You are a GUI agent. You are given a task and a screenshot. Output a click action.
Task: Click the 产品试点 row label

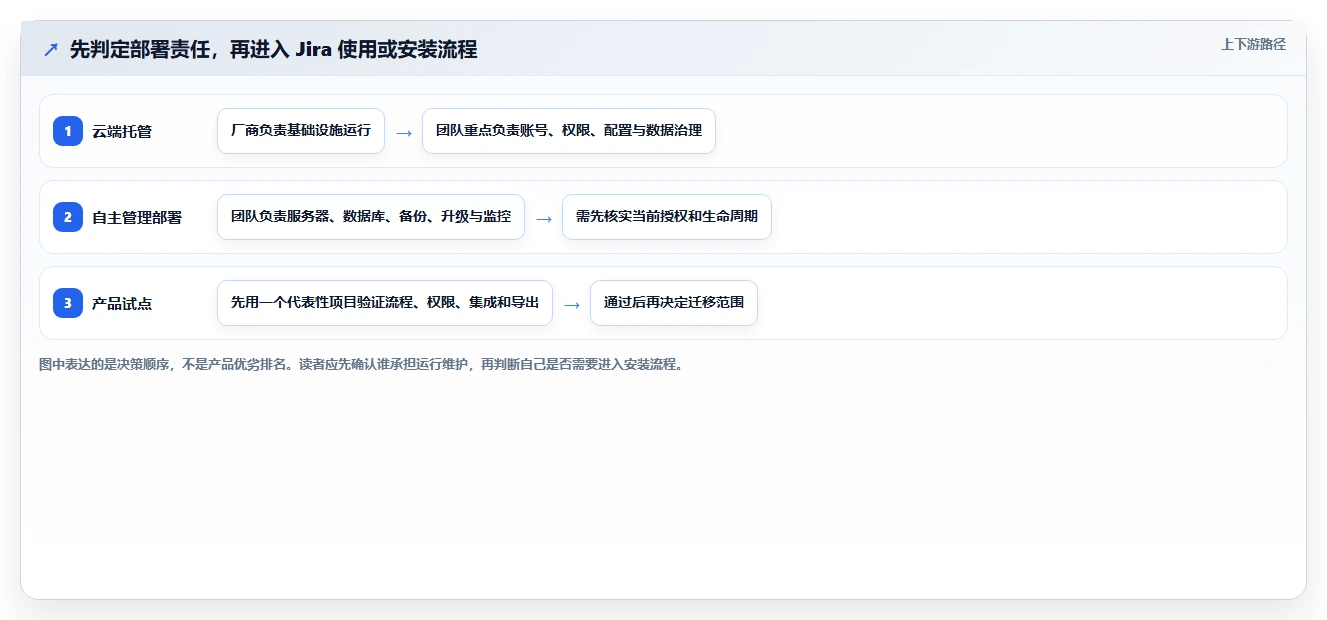(x=122, y=303)
